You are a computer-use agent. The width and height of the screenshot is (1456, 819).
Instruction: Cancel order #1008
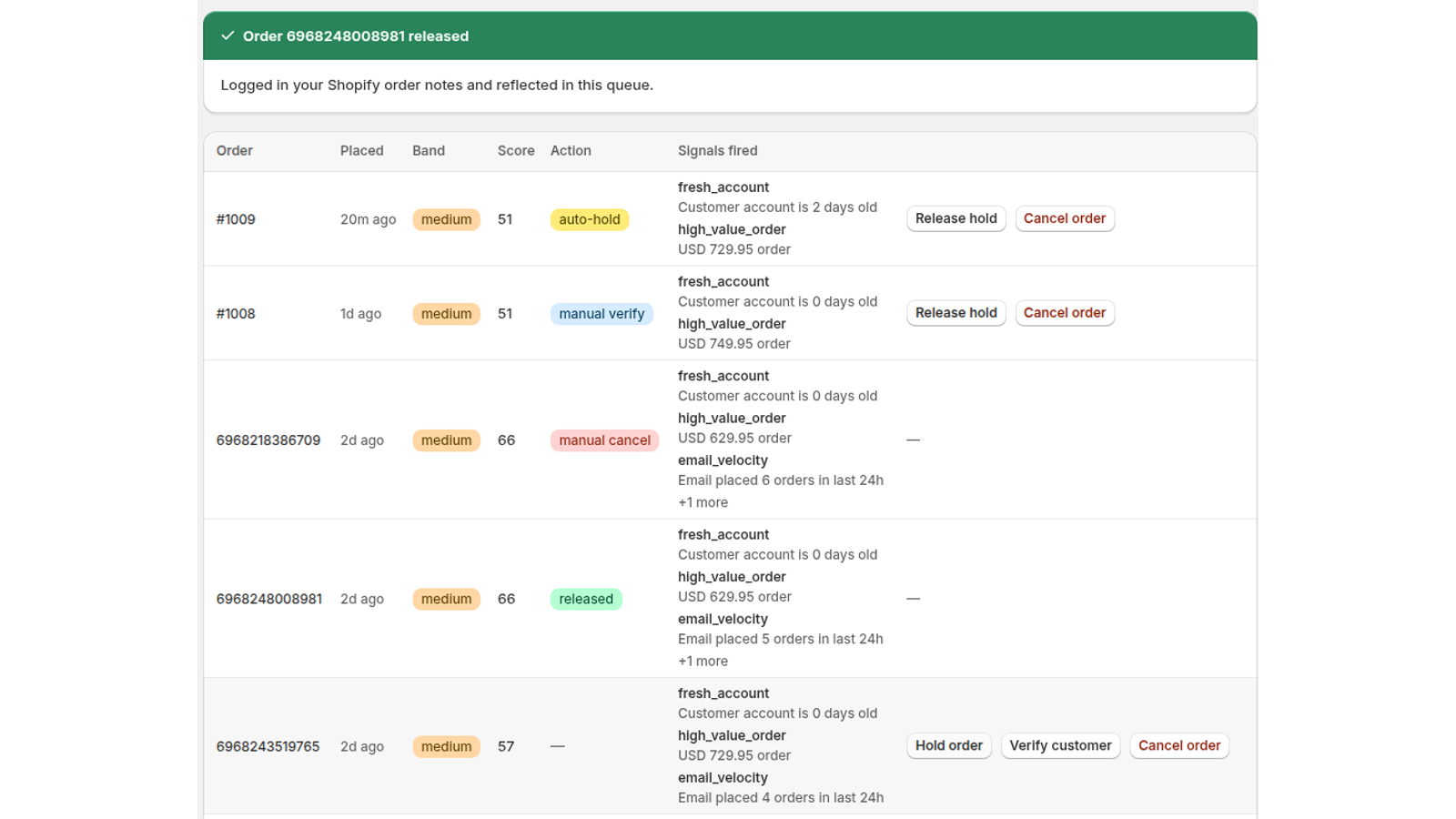[x=1065, y=313]
